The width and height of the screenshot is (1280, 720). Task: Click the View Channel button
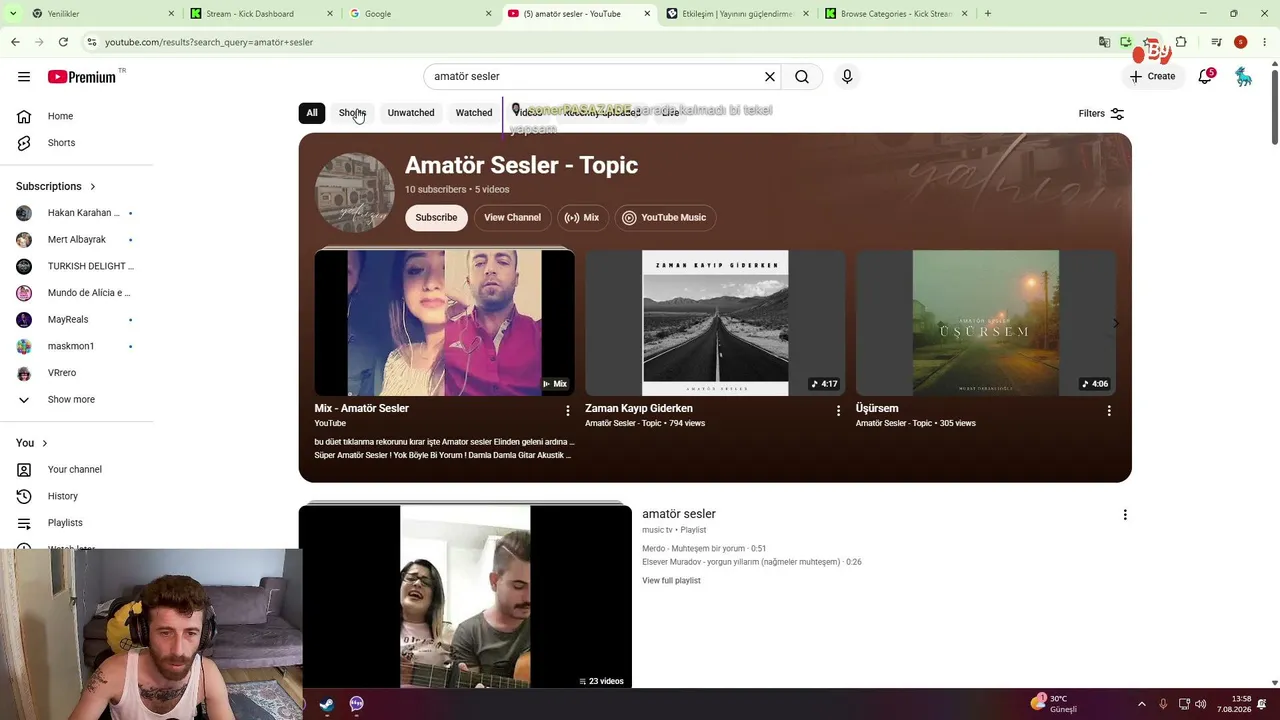pos(512,218)
